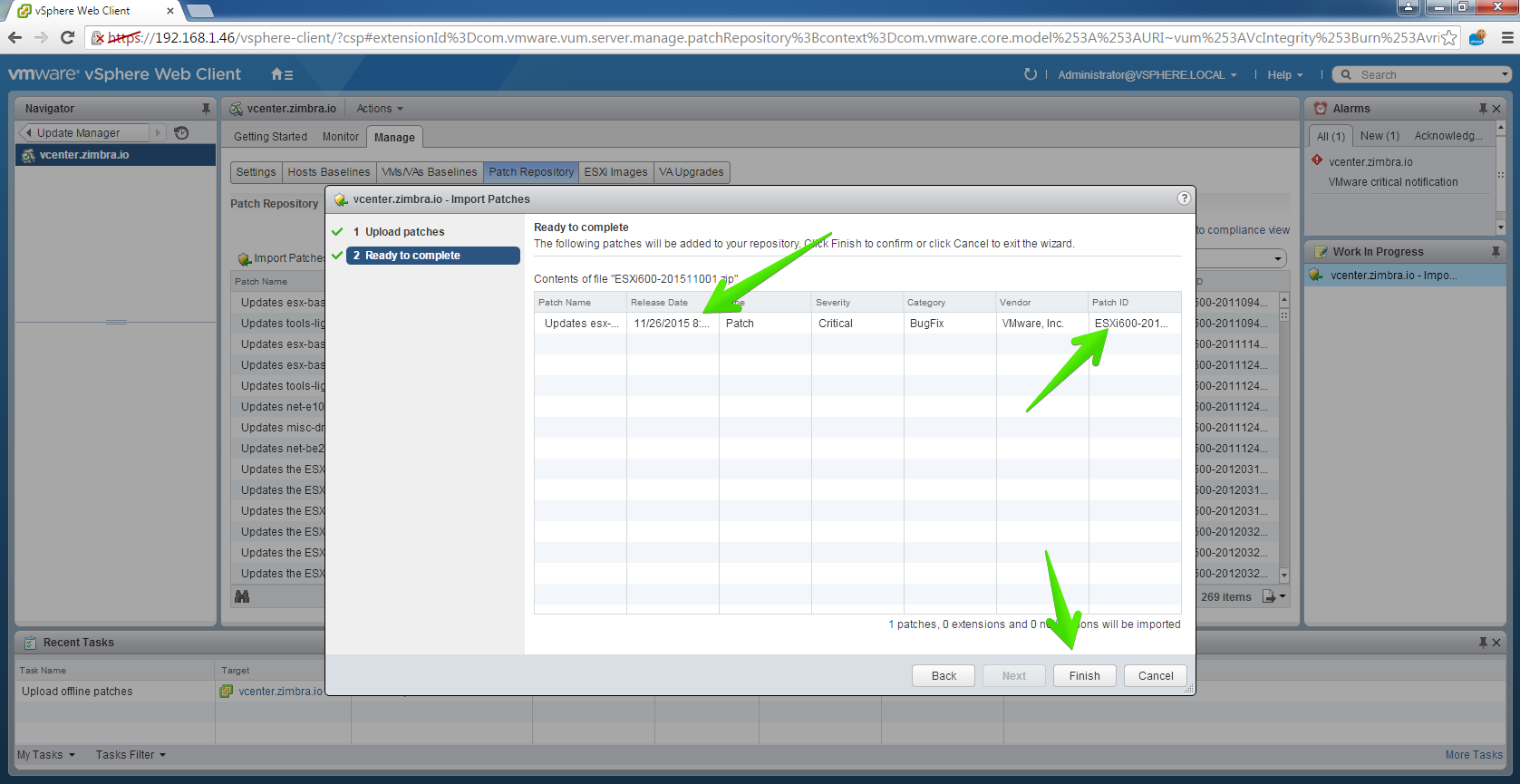The width and height of the screenshot is (1520, 784).
Task: Expand the My Tasks dropdown
Action: [x=46, y=755]
